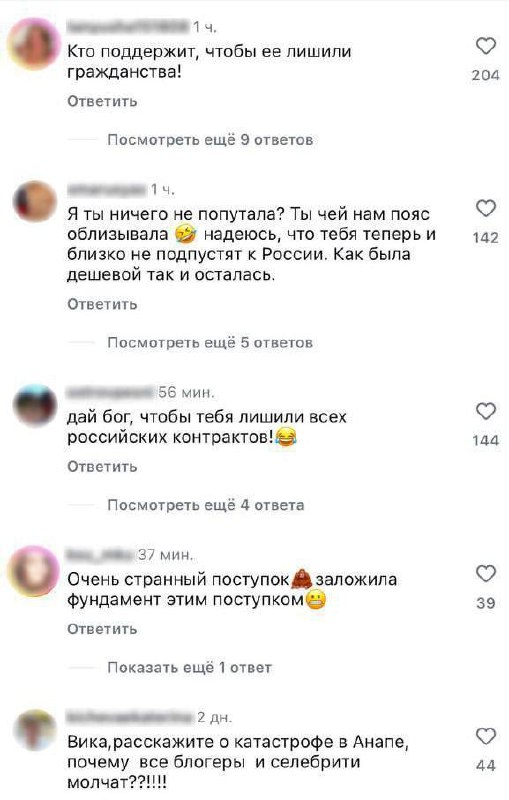Screen dimensions: 509x800
Task: Click Ответить under the 'пояс облизывала' comment
Action: point(102,304)
